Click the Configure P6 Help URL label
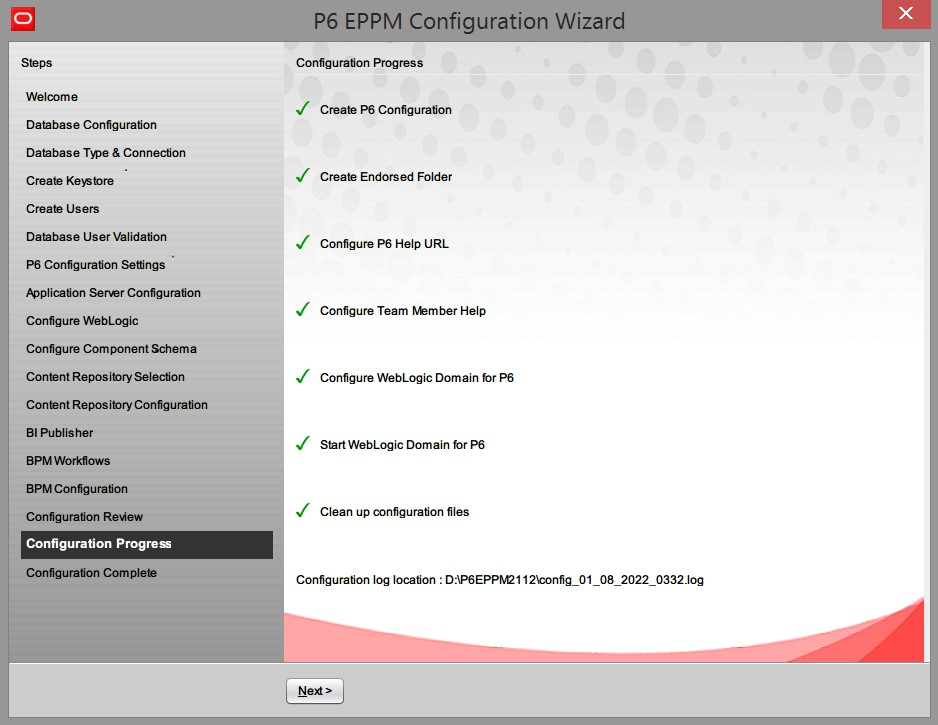The image size is (938, 725). [x=384, y=244]
